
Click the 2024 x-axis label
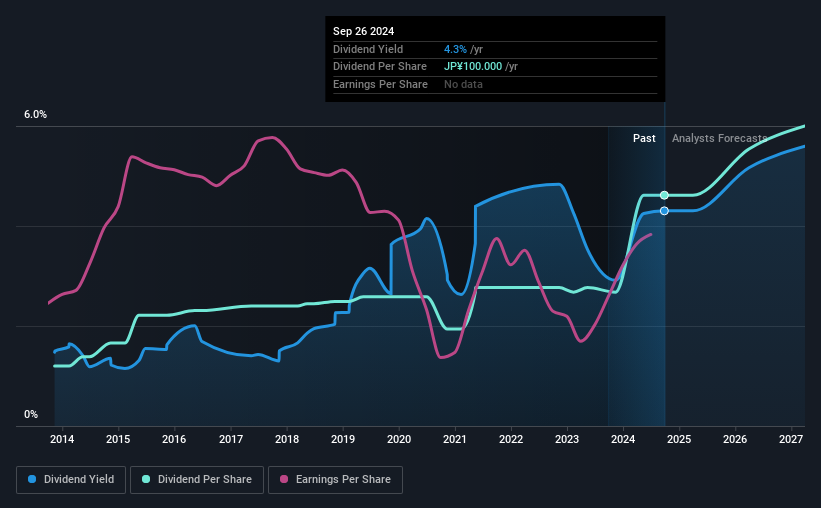coord(623,439)
